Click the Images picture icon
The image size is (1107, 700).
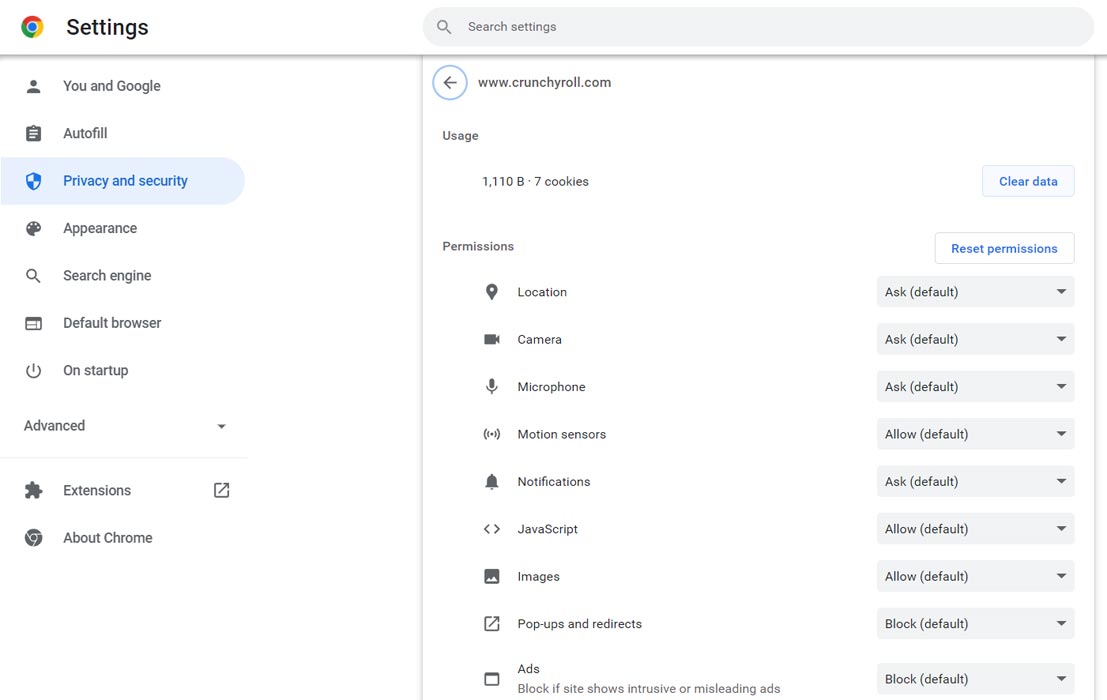click(492, 577)
